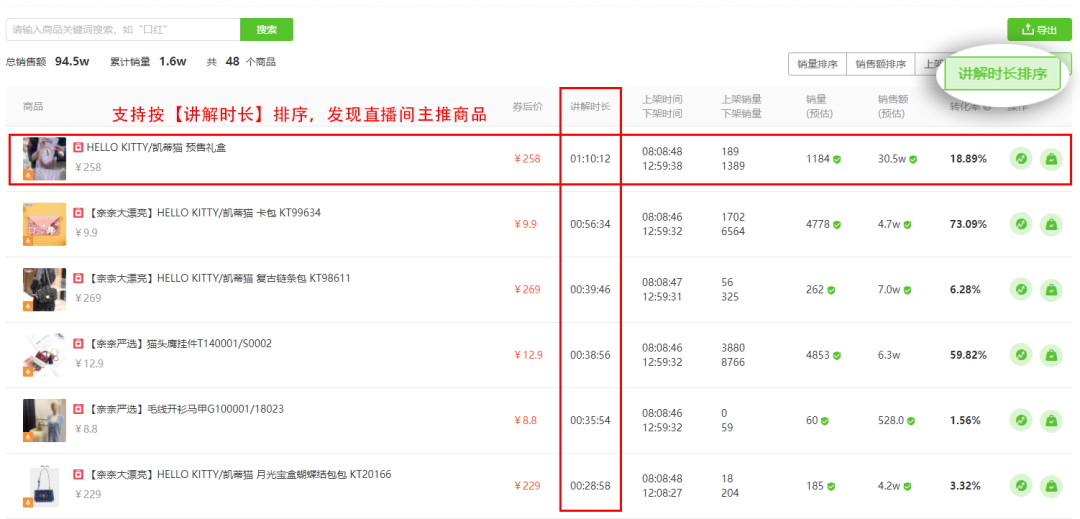This screenshot has width=1080, height=519.
Task: Click shopping bag icon for 预售礼盒 row
Action: pyautogui.click(x=1051, y=158)
